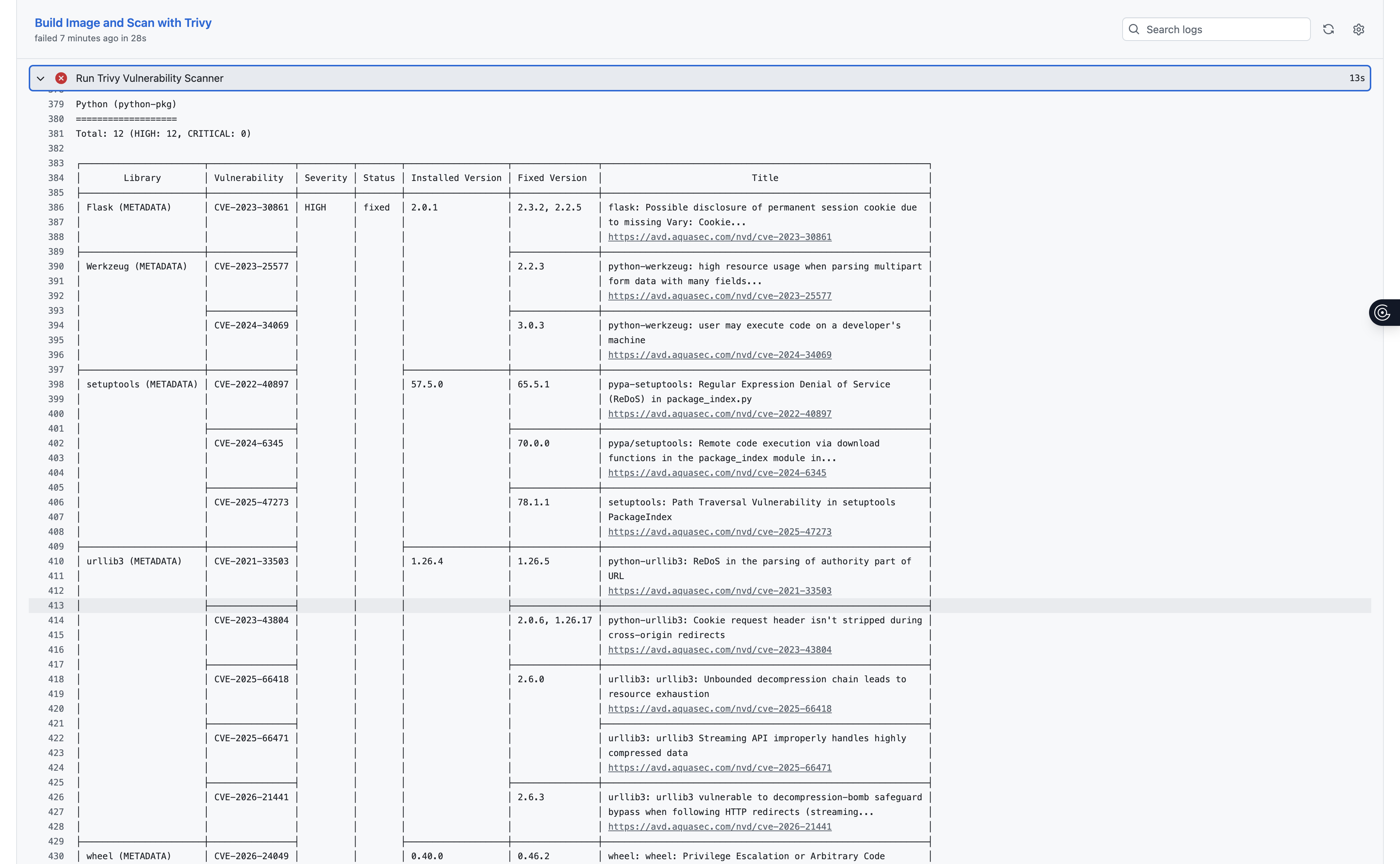Open the cve-2023-30861 aquasec link
This screenshot has height=864, width=1400.
(x=720, y=237)
